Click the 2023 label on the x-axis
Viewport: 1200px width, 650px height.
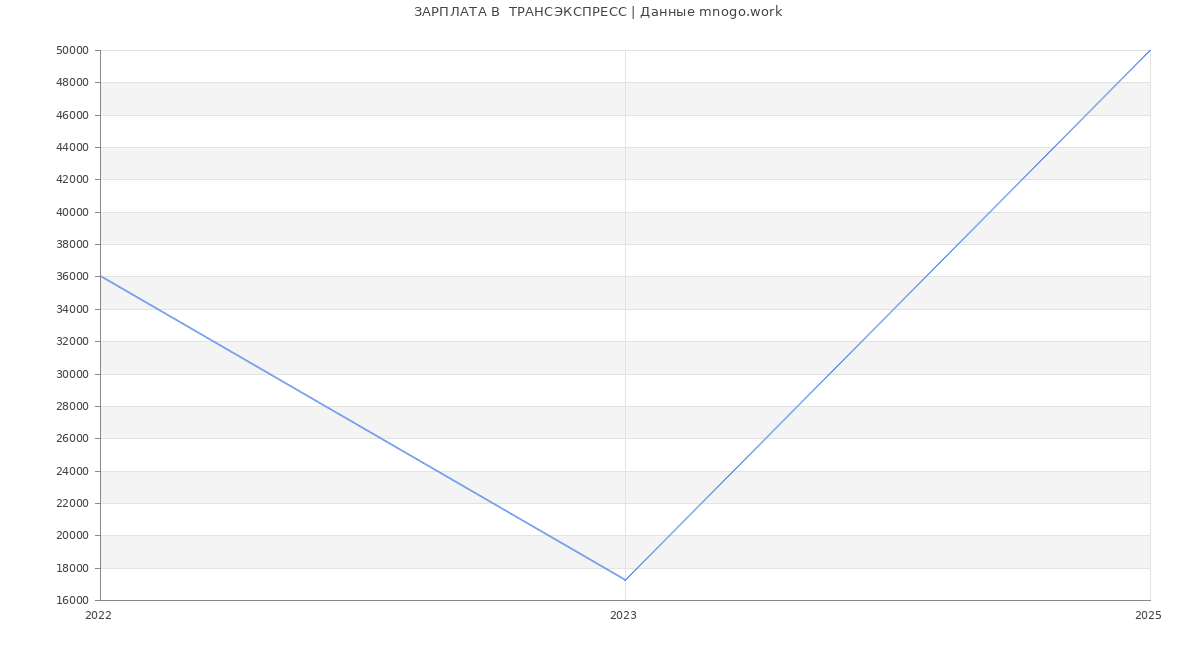click(623, 616)
